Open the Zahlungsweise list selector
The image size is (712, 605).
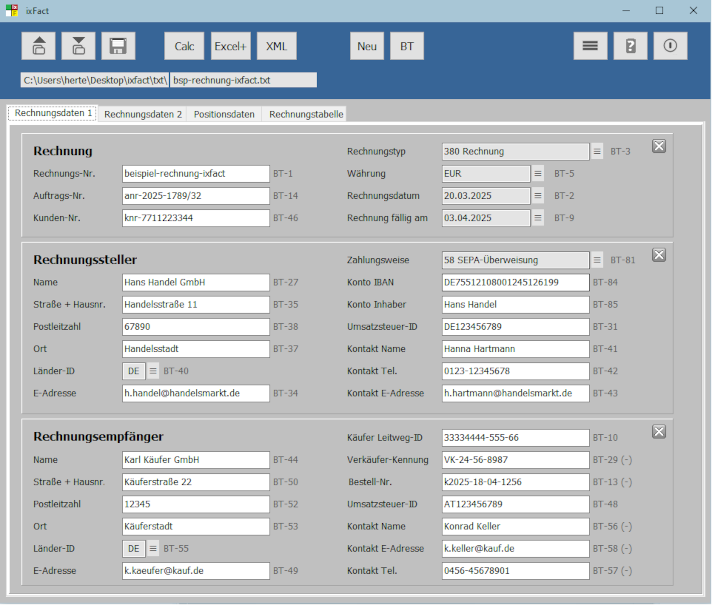coord(597,260)
